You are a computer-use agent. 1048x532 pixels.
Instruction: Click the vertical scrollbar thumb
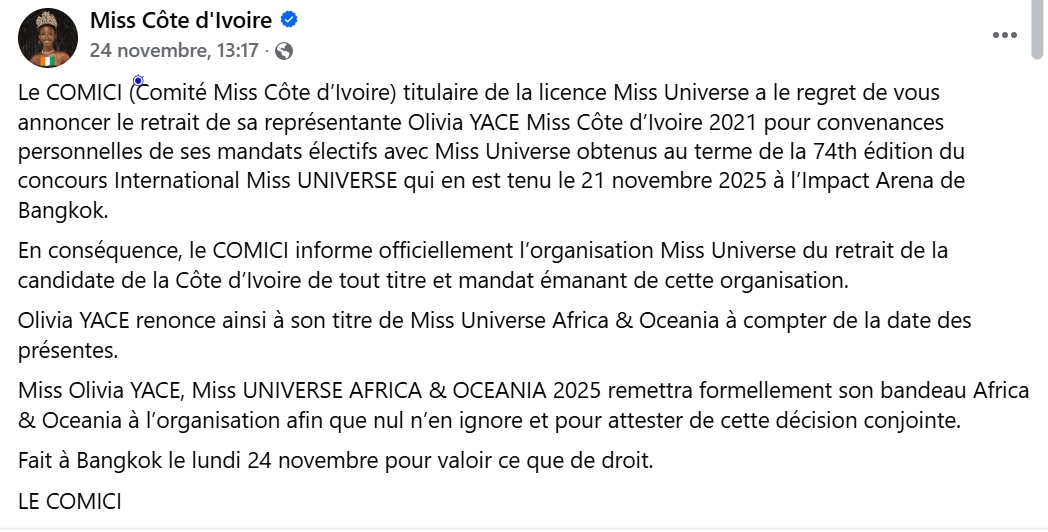(x=1039, y=30)
